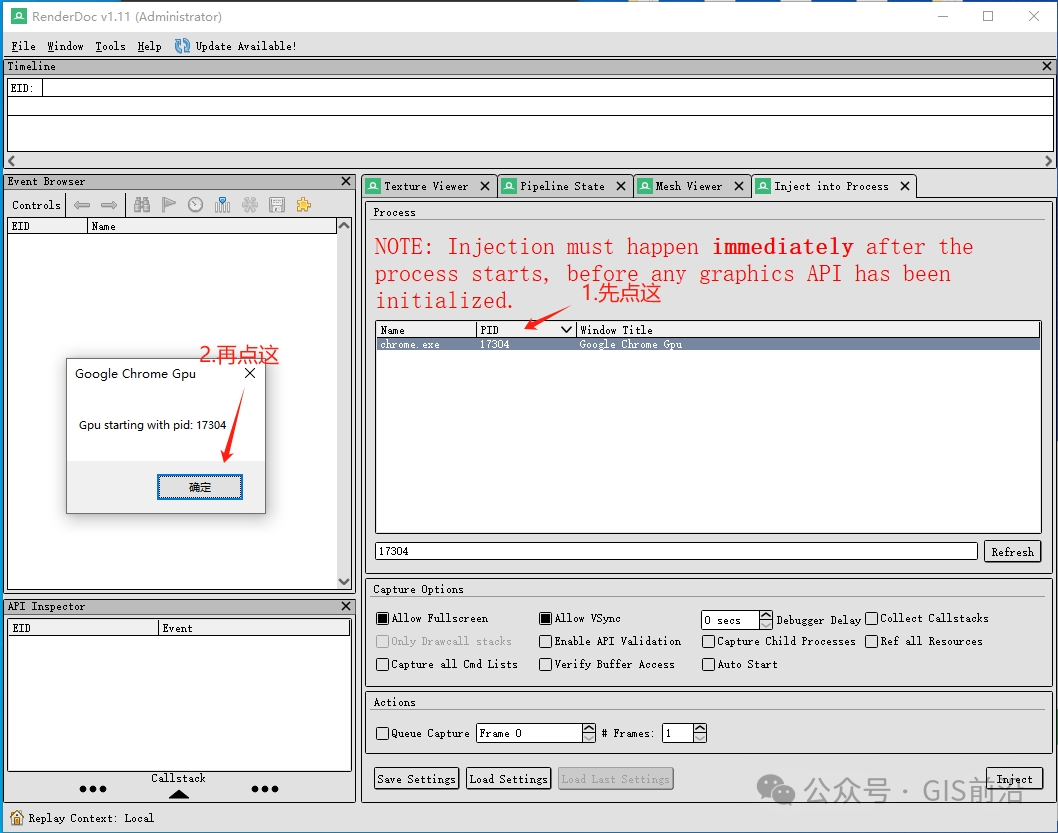
Task: Open the Tools menu
Action: point(110,46)
